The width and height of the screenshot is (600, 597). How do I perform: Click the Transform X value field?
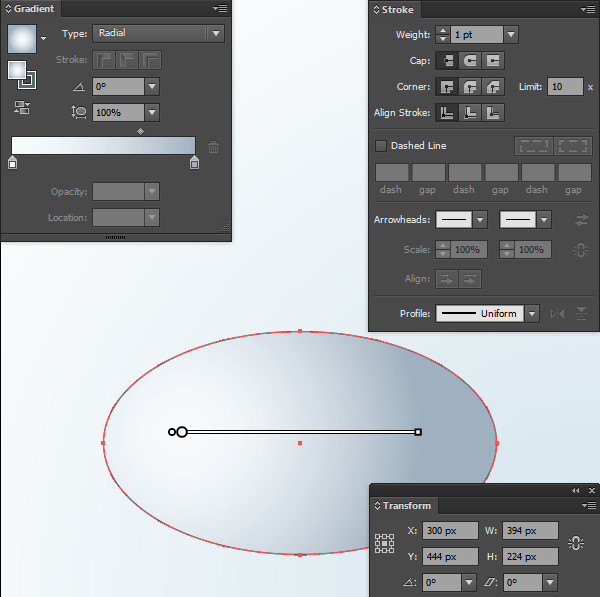point(450,531)
